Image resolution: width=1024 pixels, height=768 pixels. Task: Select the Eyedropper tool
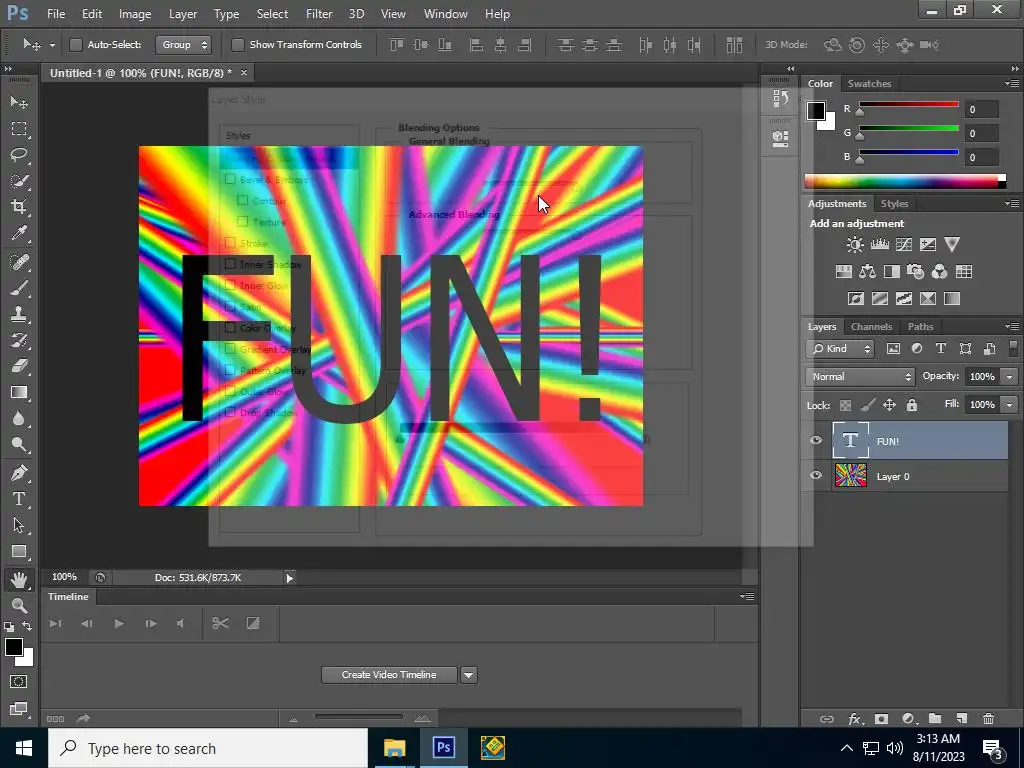point(19,233)
